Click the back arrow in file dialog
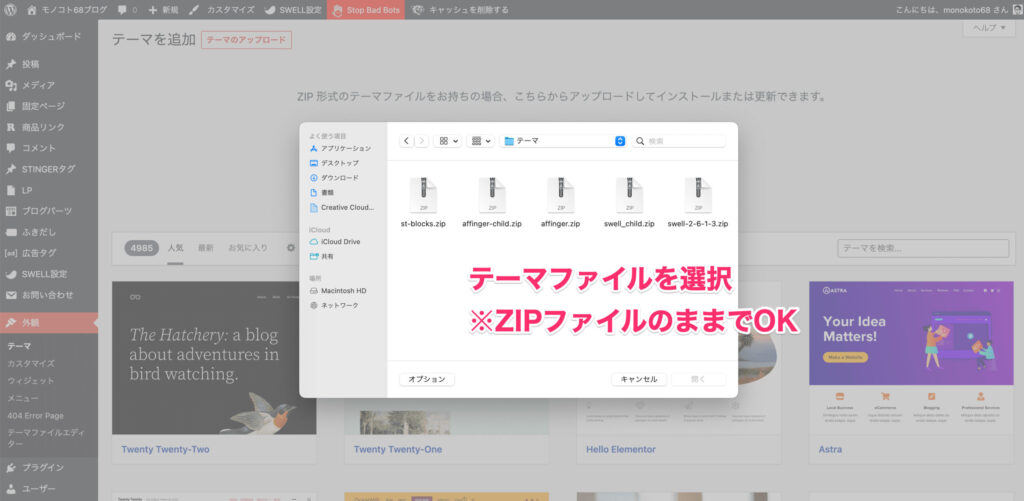1024x501 pixels. coord(407,141)
